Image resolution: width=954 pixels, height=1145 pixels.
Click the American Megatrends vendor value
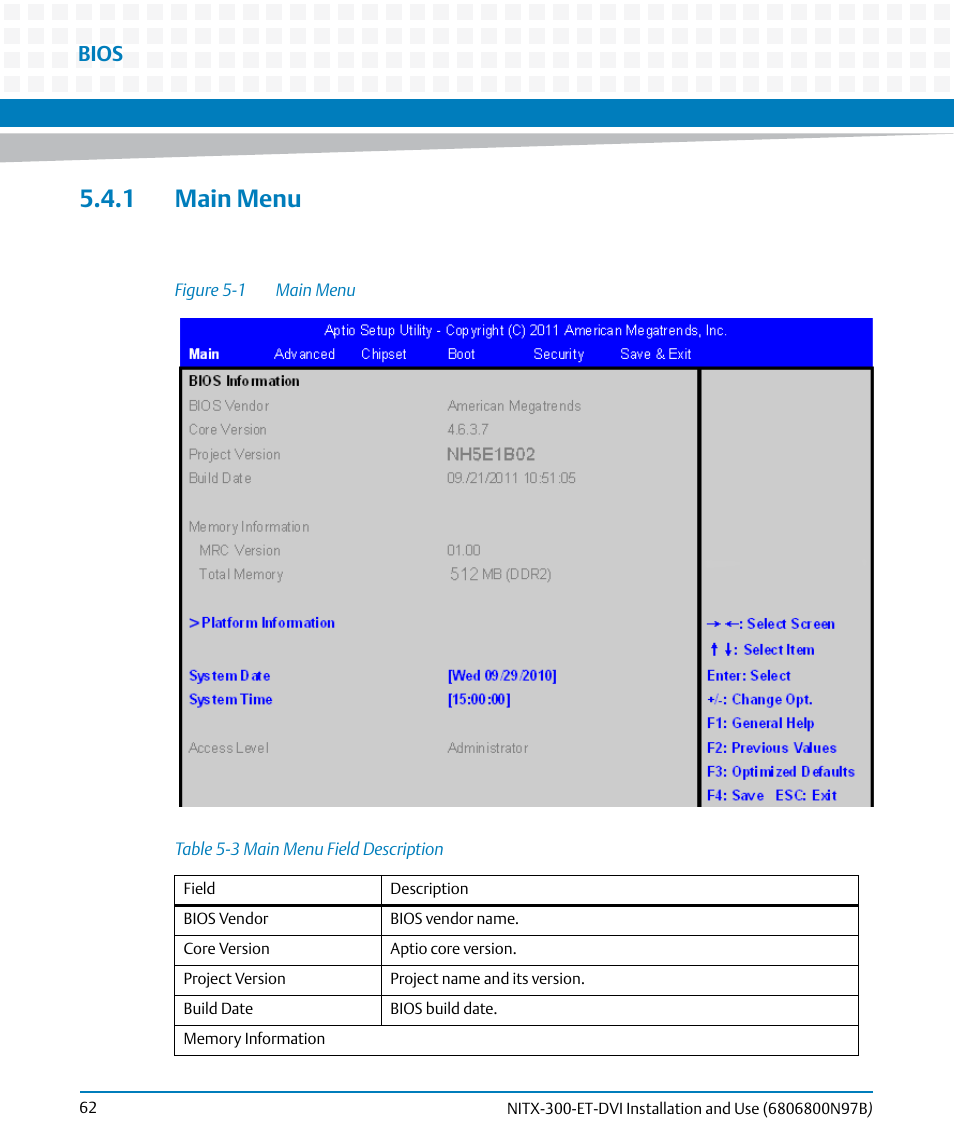[514, 406]
